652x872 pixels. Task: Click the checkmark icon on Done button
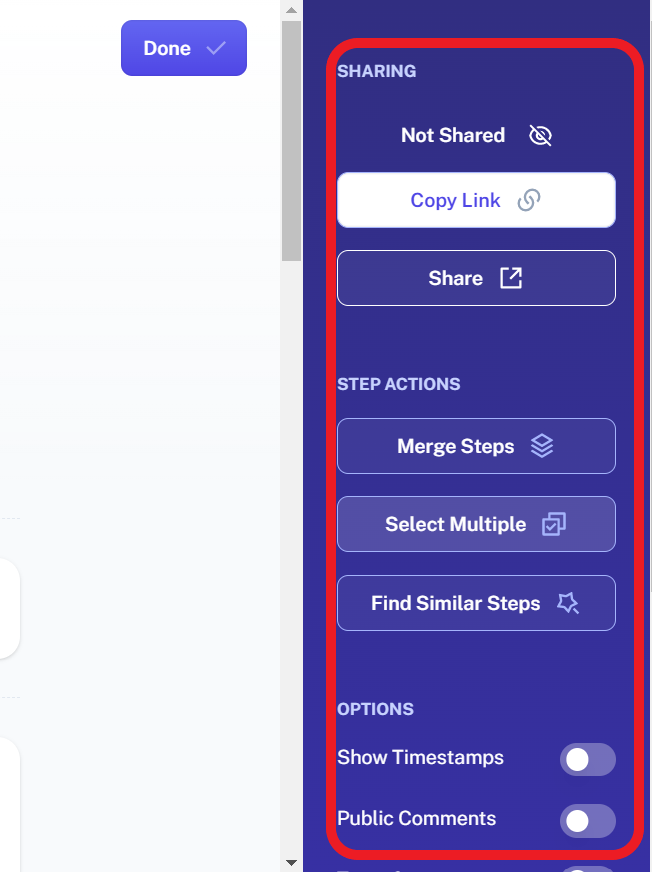[216, 48]
